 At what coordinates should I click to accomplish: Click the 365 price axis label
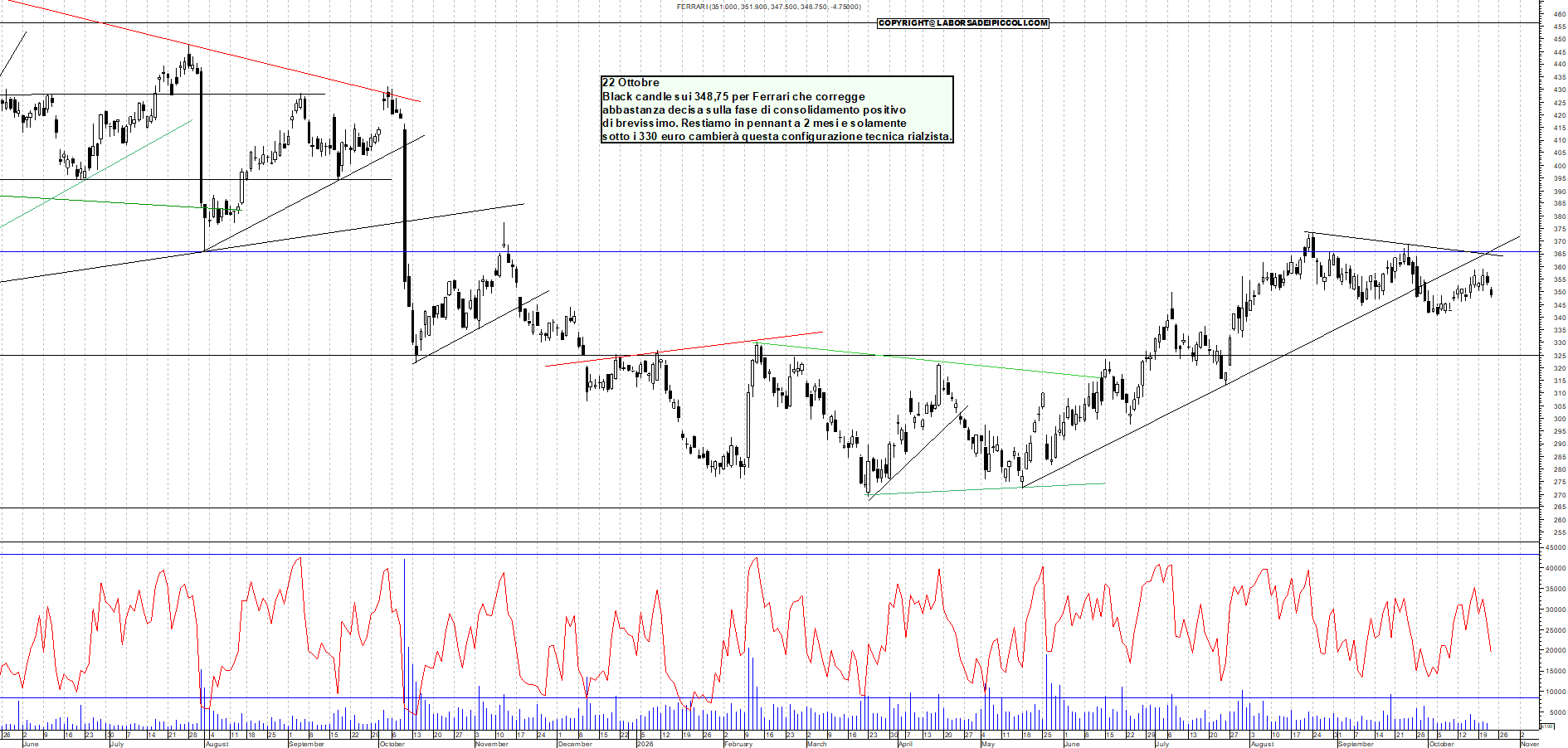[x=1559, y=255]
